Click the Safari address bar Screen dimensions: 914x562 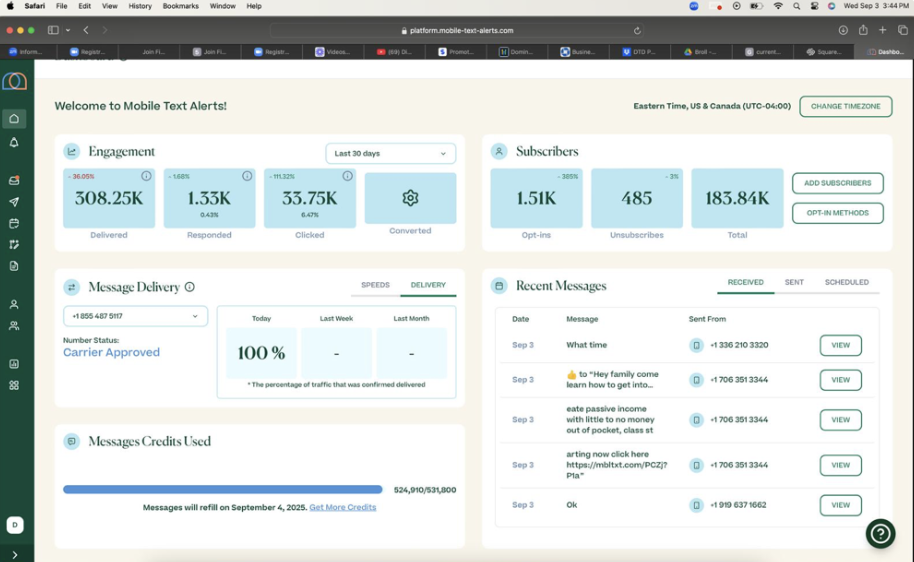coord(457,30)
